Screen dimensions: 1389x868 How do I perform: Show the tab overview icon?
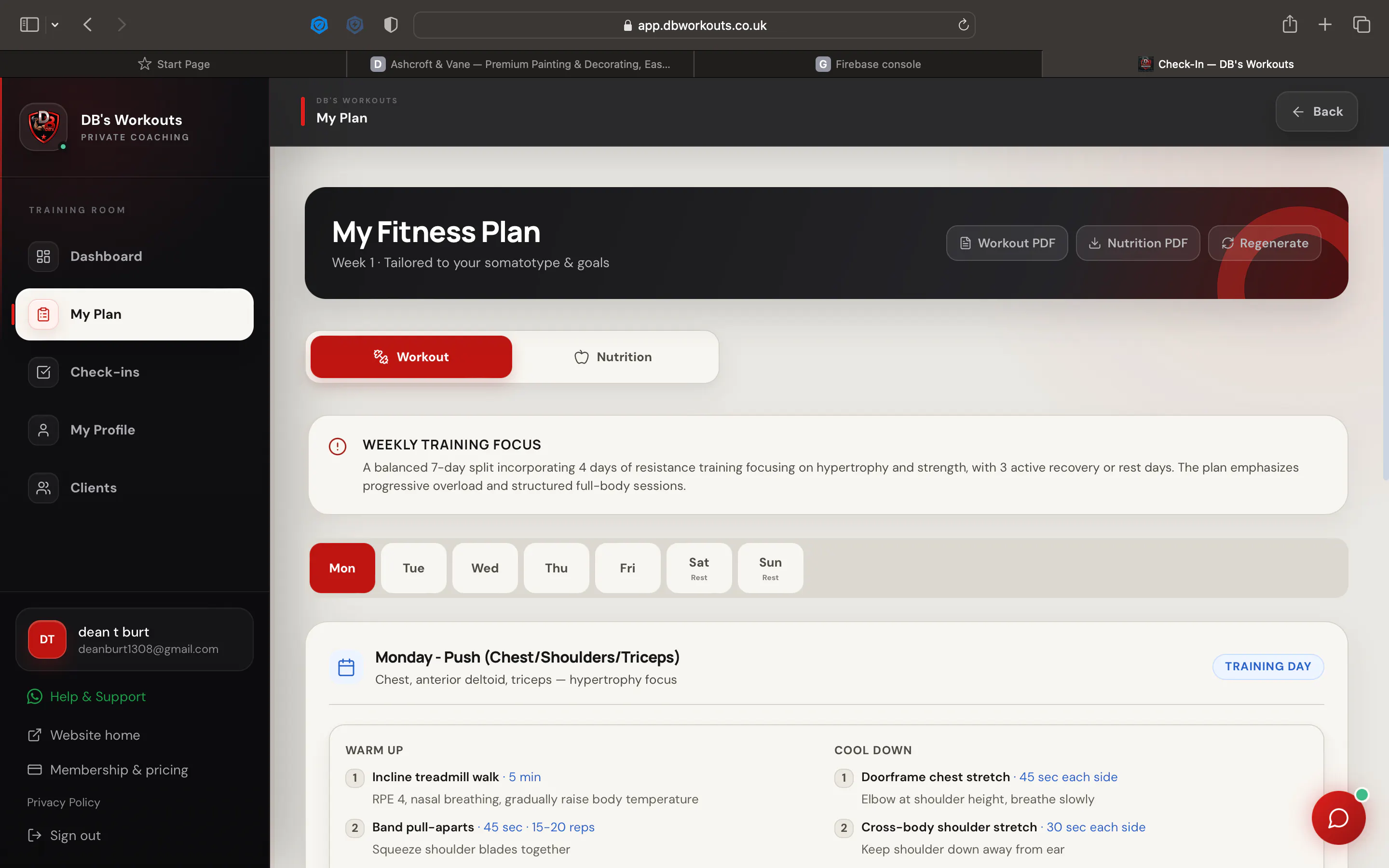point(1362,25)
